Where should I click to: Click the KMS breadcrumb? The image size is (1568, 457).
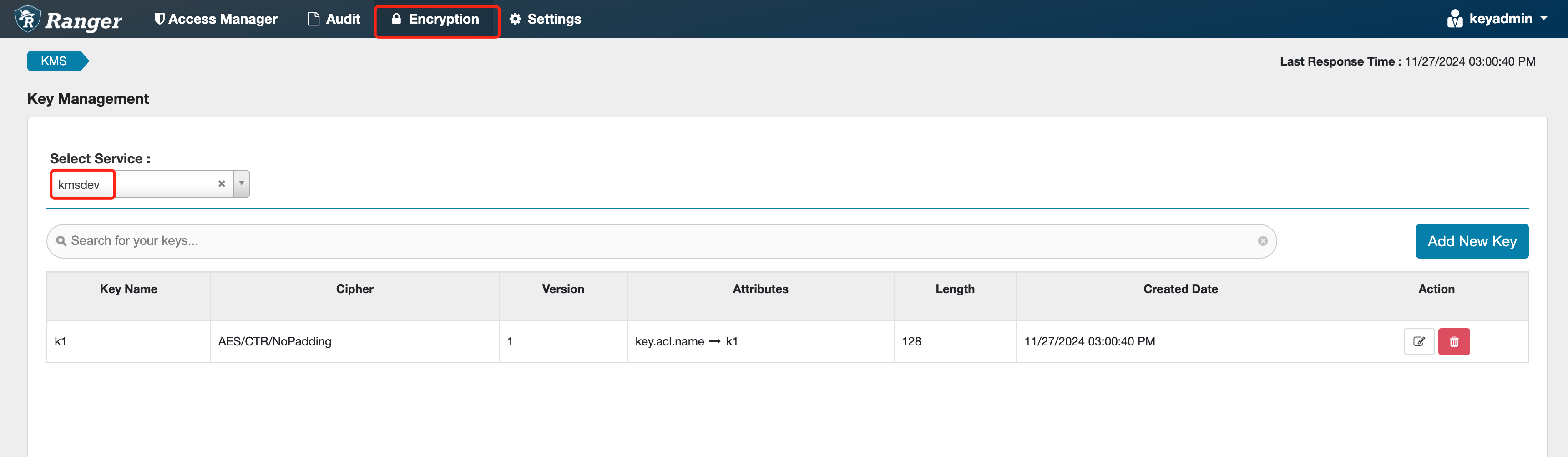point(54,61)
